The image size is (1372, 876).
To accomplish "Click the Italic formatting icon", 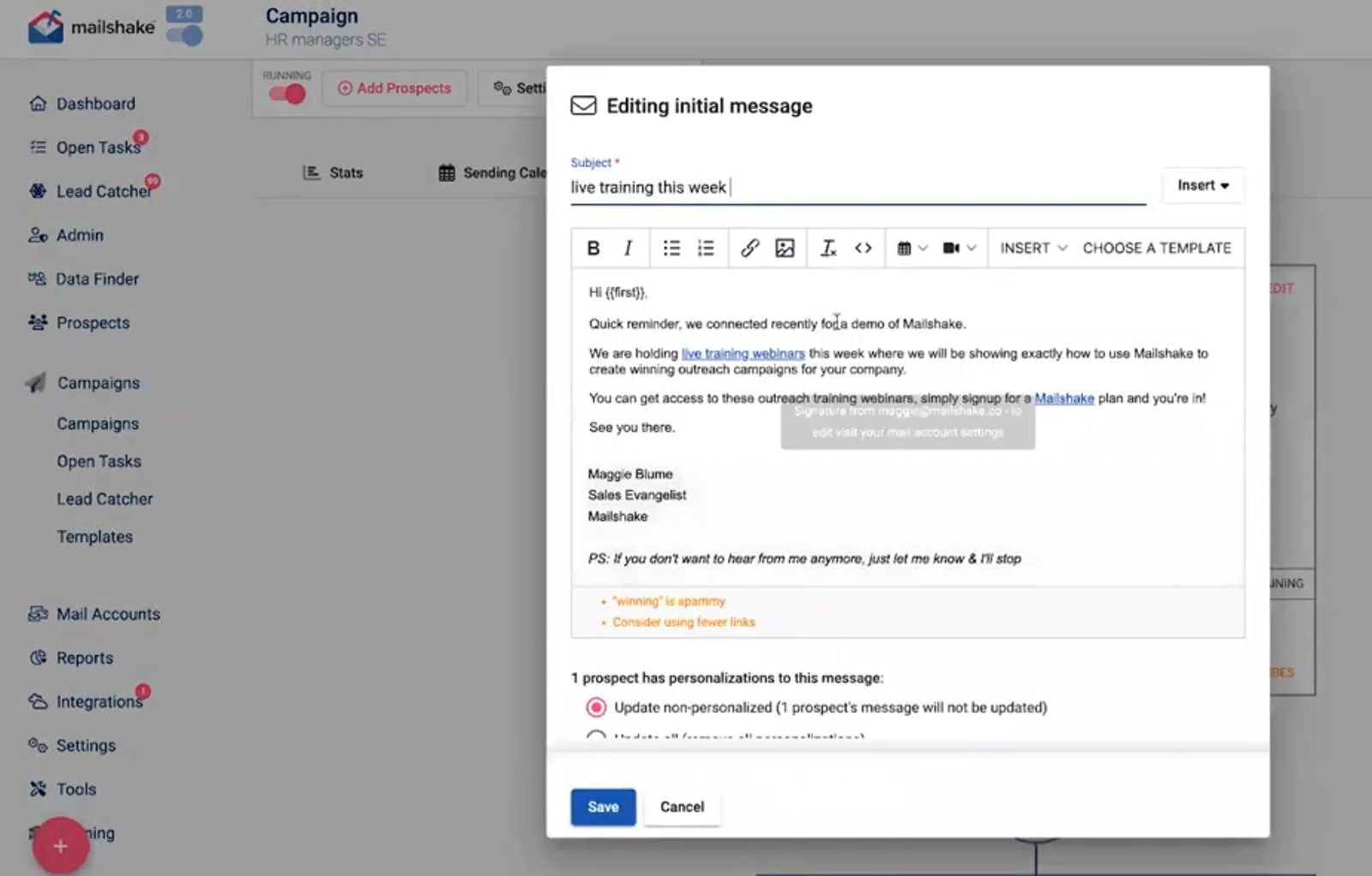I will 628,248.
